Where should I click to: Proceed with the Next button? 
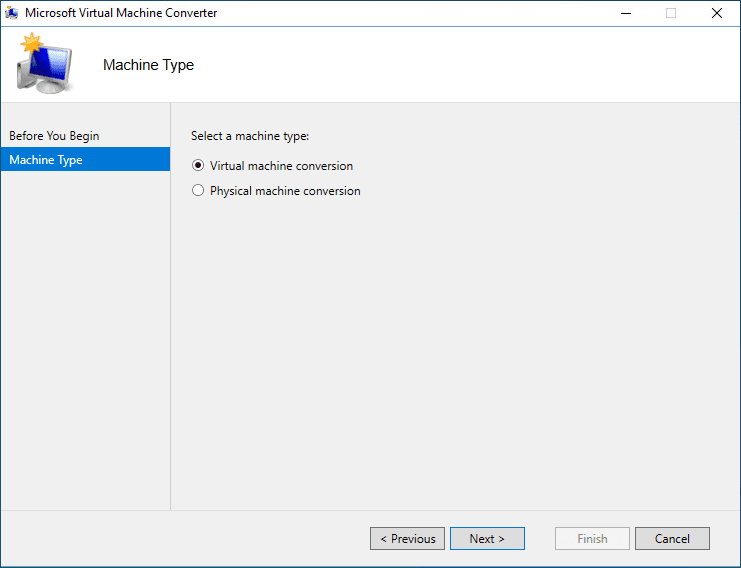coord(487,539)
